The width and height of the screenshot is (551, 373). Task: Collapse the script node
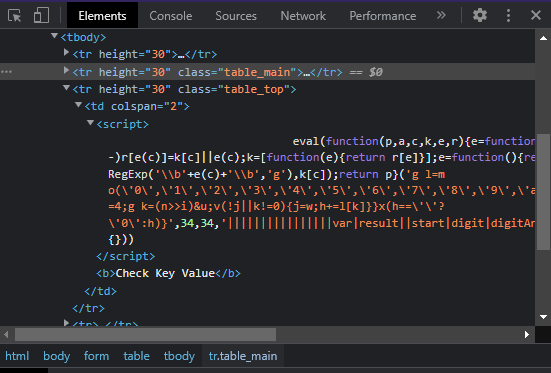click(x=90, y=123)
